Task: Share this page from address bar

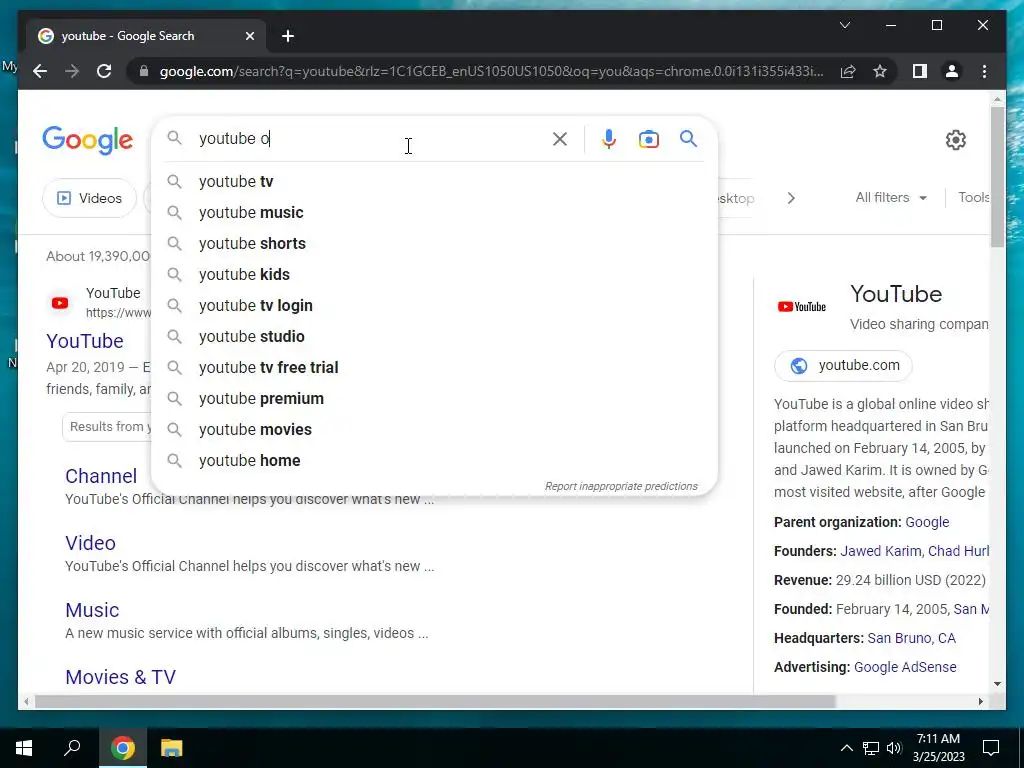Action: point(848,71)
